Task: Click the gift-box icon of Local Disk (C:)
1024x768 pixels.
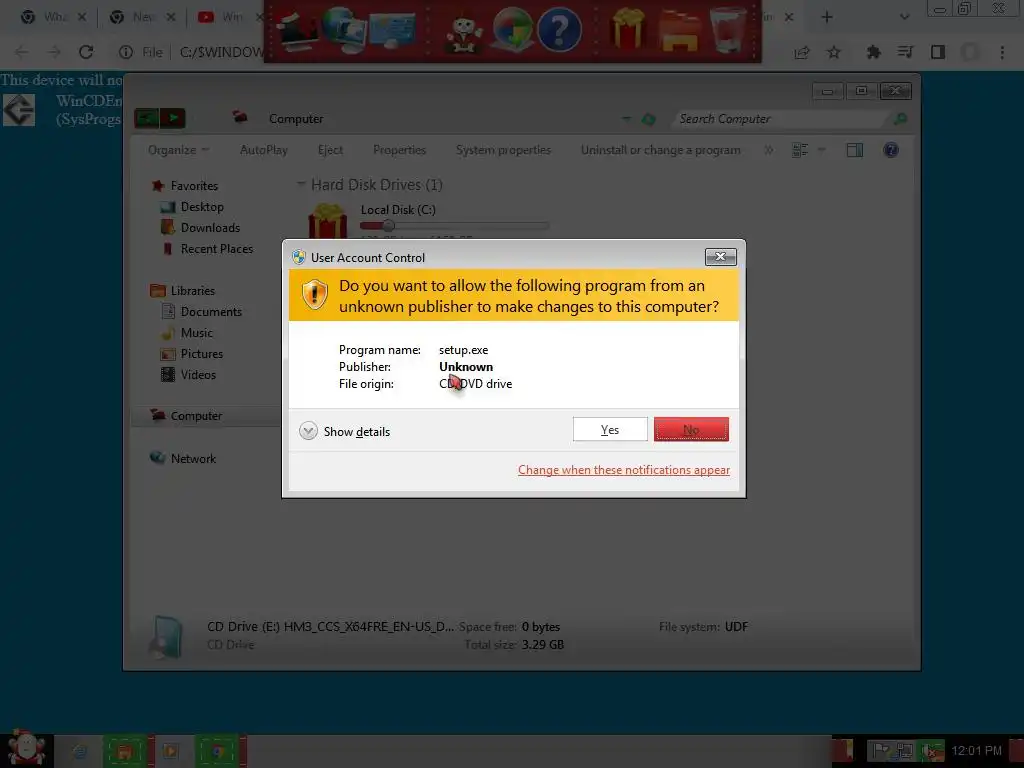Action: pyautogui.click(x=328, y=221)
